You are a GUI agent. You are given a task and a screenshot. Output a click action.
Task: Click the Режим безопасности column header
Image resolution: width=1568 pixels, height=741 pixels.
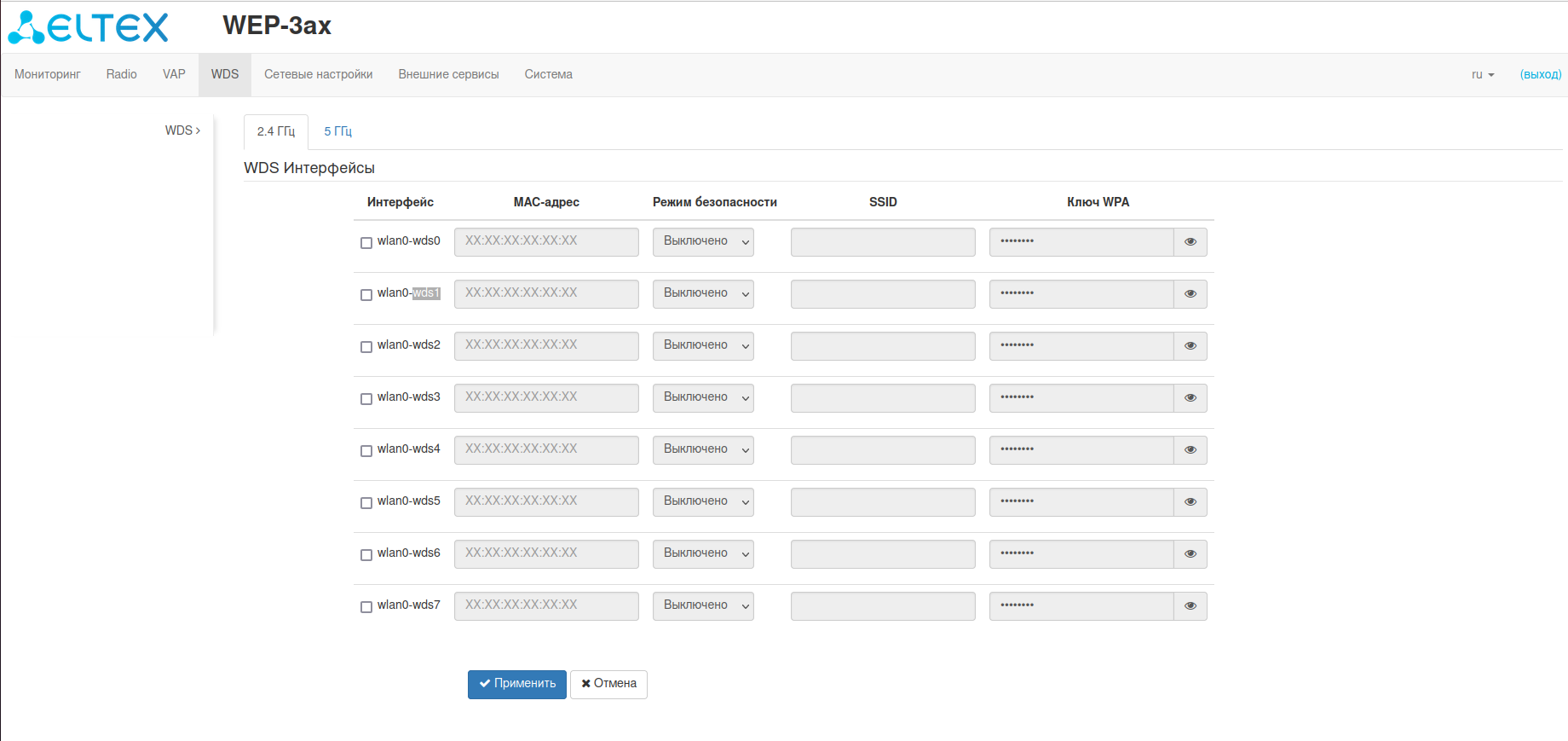[715, 202]
